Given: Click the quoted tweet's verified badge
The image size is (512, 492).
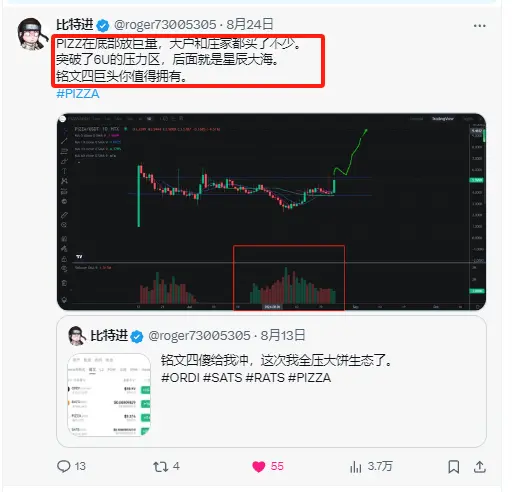Looking at the screenshot, I should click(137, 336).
